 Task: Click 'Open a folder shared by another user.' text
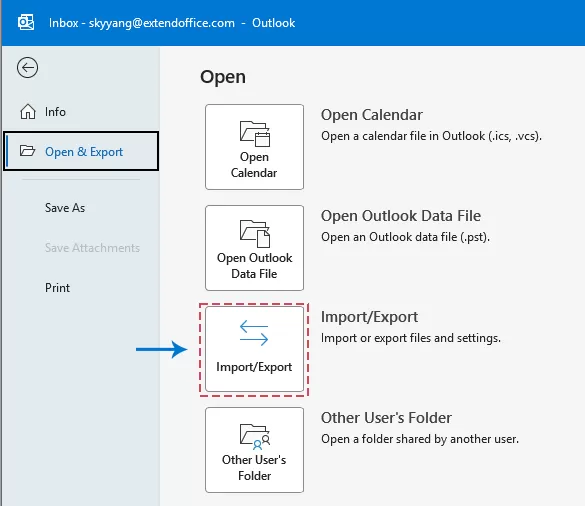[420, 439]
